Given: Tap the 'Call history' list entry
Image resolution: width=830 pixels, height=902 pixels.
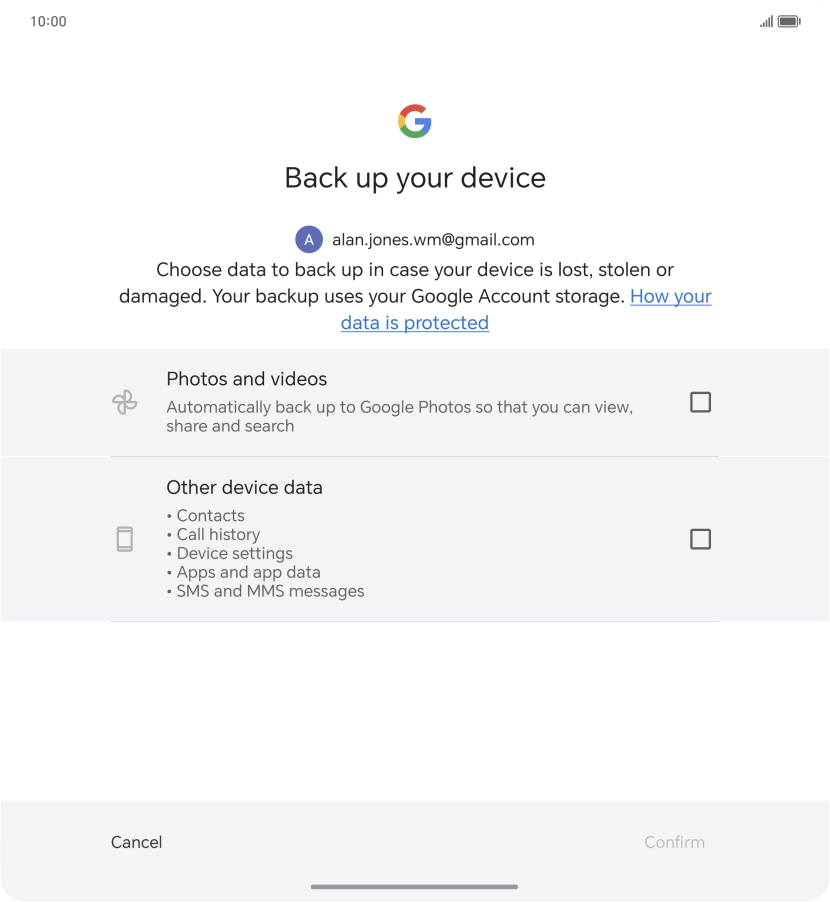Looking at the screenshot, I should (218, 535).
